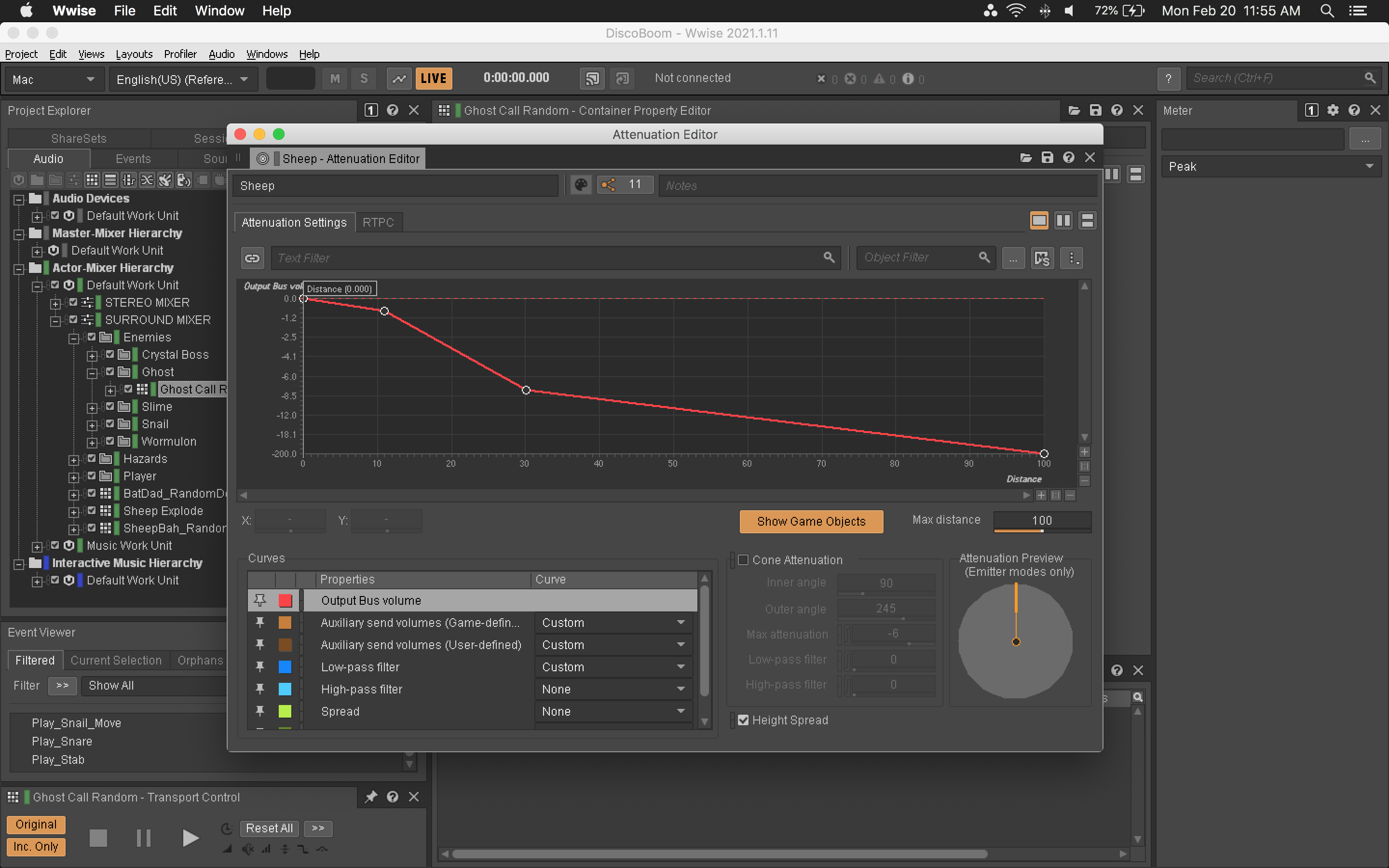The width and height of the screenshot is (1389, 868).
Task: Switch to the Orphans tab in Event Viewer
Action: point(200,660)
